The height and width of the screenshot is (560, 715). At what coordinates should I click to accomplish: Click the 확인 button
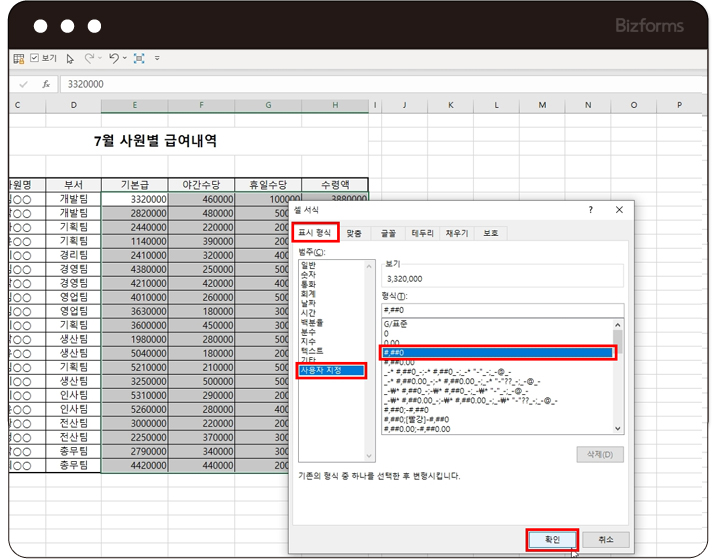click(552, 539)
